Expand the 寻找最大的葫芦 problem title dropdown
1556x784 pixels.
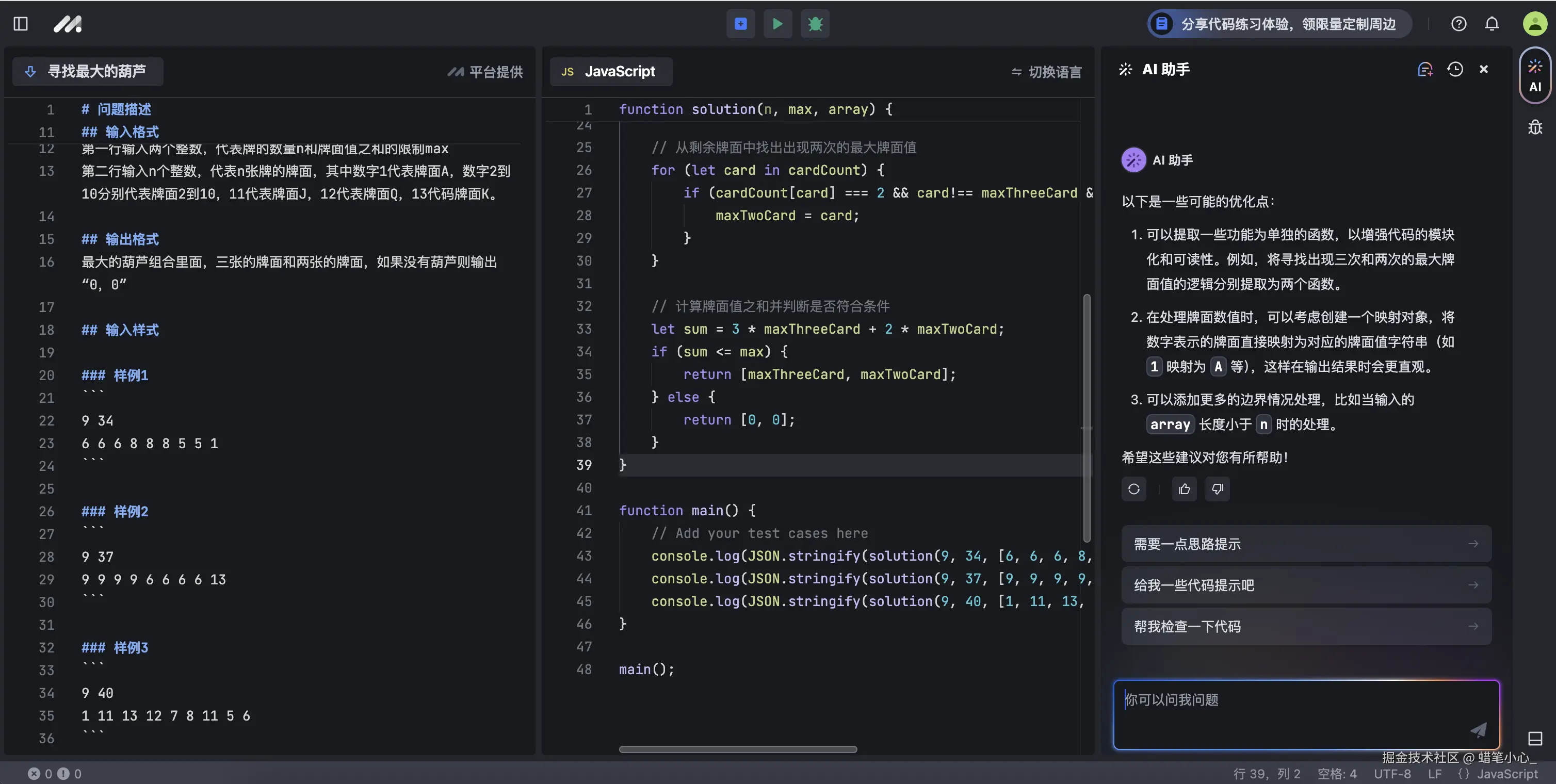coord(88,71)
